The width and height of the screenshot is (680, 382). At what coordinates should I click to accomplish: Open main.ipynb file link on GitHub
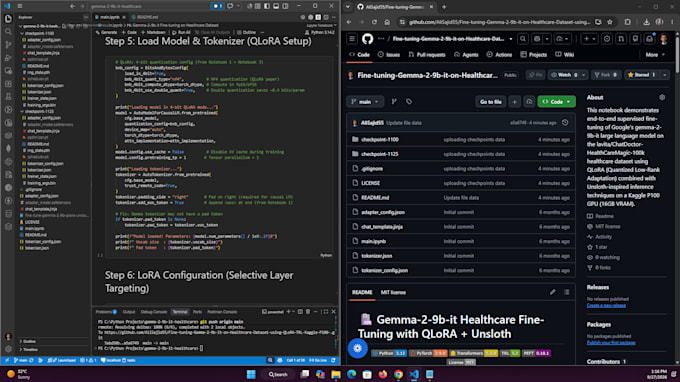tap(373, 241)
